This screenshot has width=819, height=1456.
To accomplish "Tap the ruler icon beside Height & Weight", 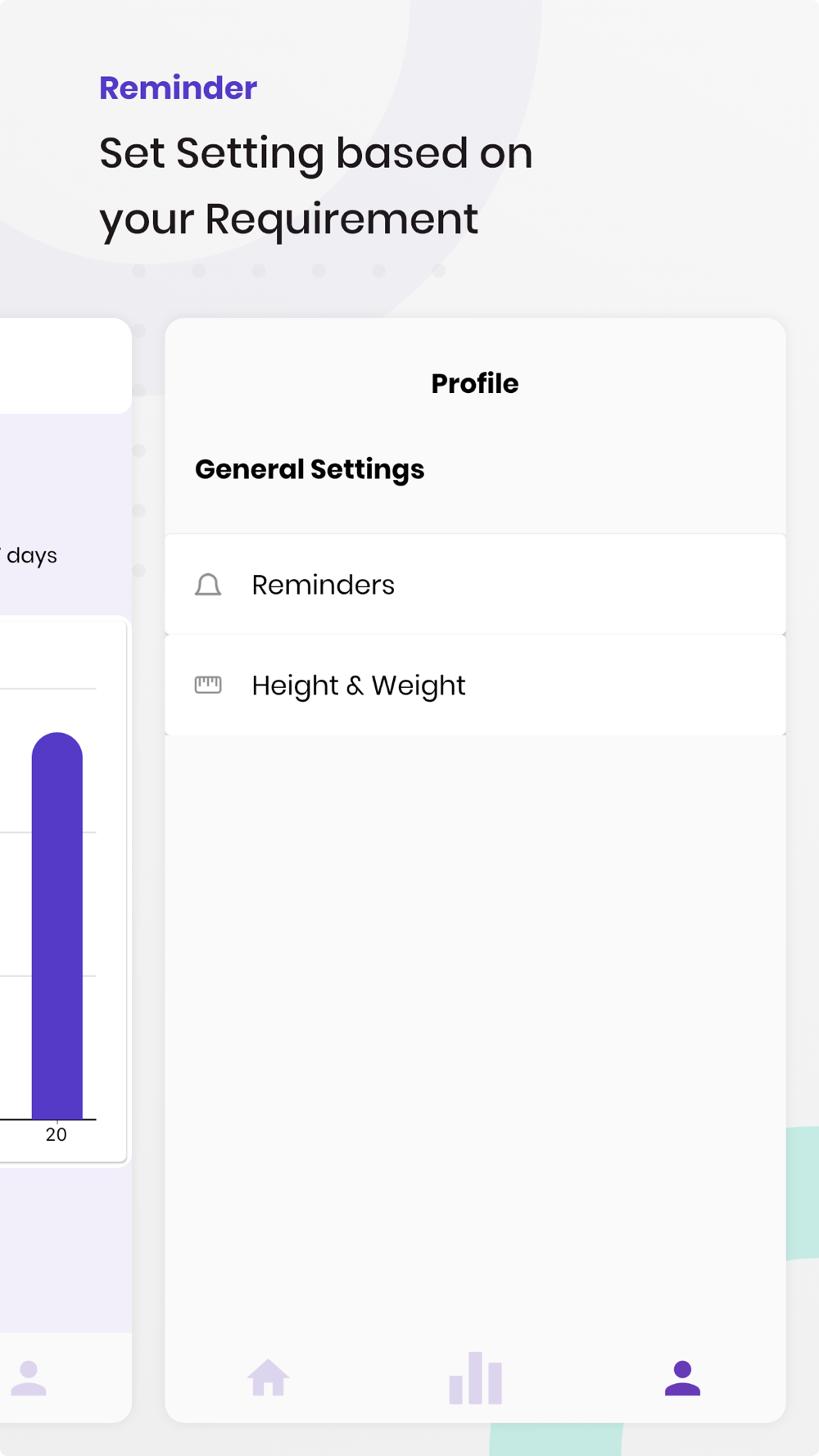I will pos(208,685).
